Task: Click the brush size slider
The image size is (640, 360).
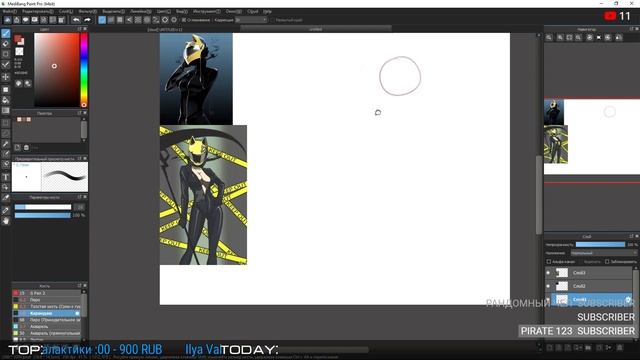Action: 43,207
